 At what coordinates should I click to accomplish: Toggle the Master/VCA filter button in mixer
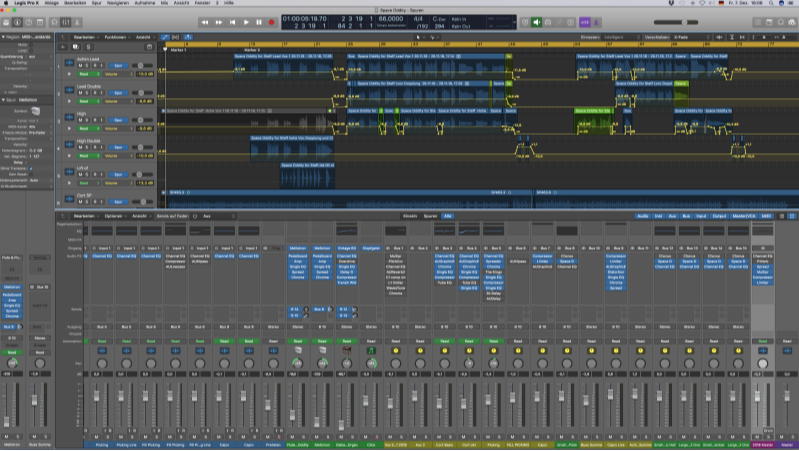[744, 216]
